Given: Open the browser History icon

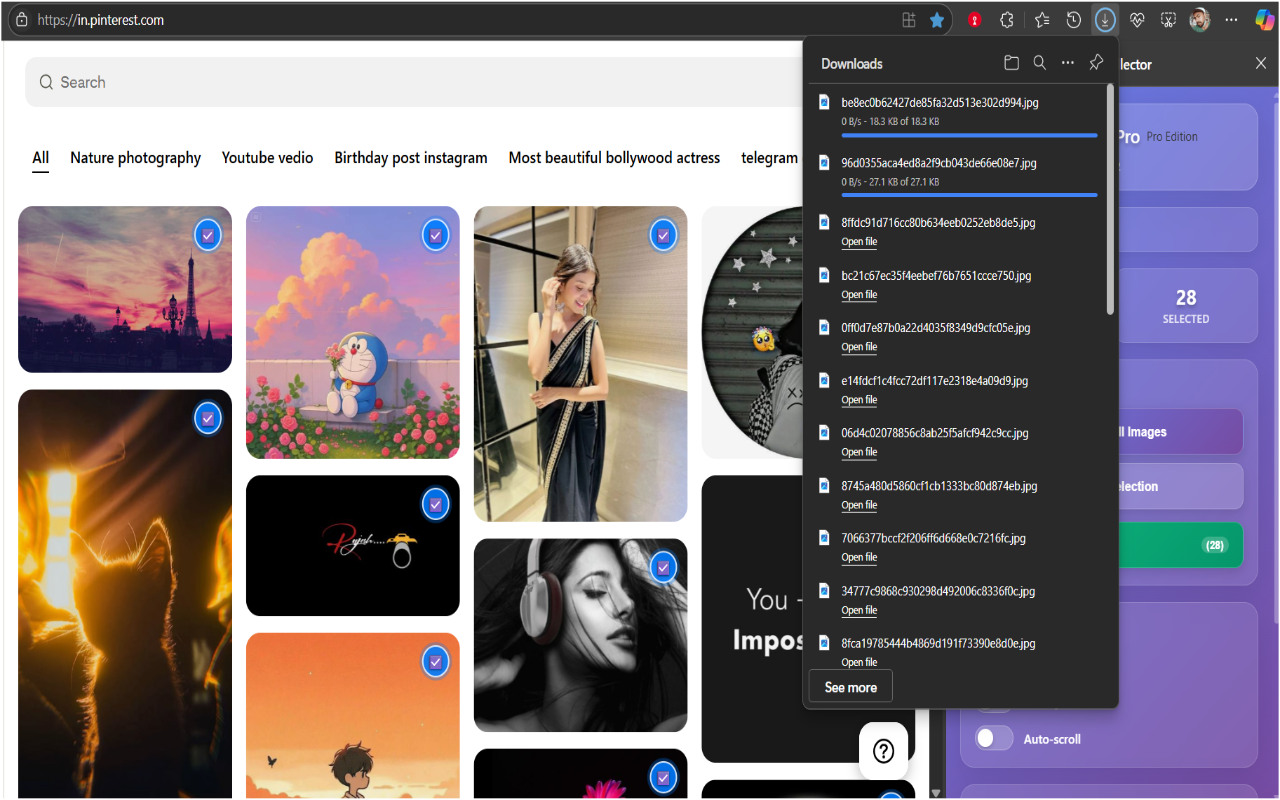Looking at the screenshot, I should tap(1073, 20).
